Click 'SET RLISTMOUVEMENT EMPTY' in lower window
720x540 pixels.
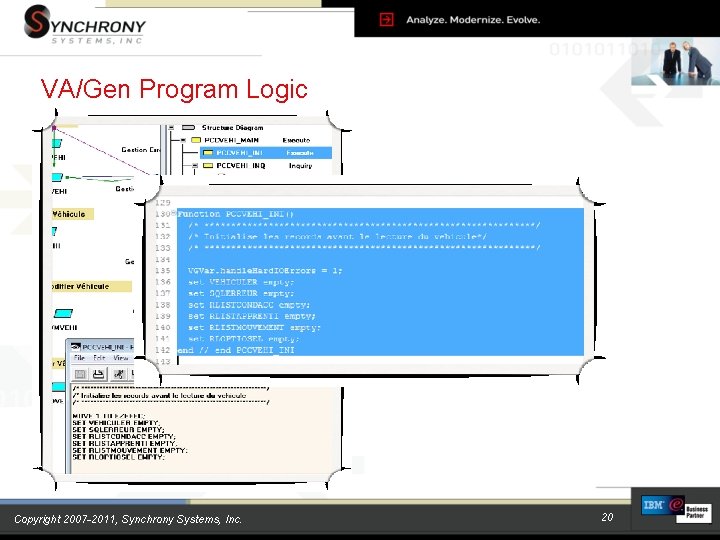130,450
